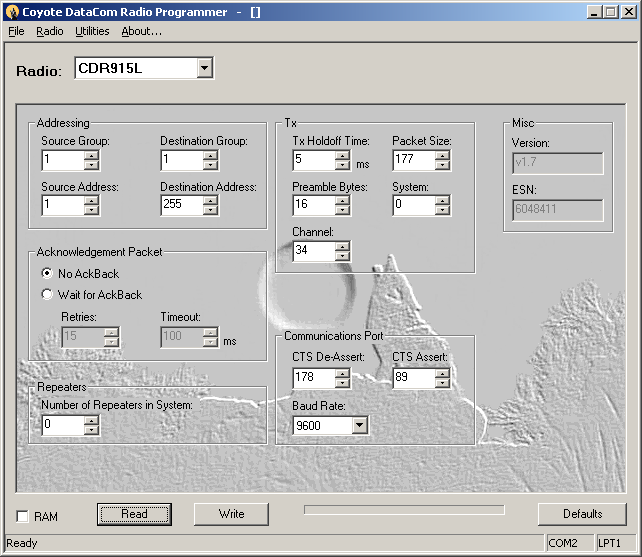Minimize the Radio Programmer window
This screenshot has width=642, height=557.
point(594,12)
